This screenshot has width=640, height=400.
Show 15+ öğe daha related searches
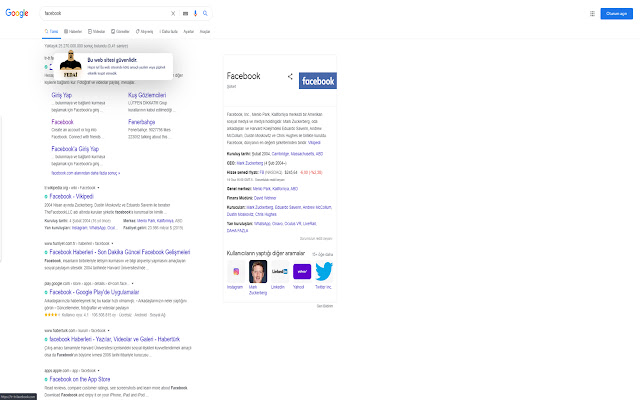[x=322, y=254]
